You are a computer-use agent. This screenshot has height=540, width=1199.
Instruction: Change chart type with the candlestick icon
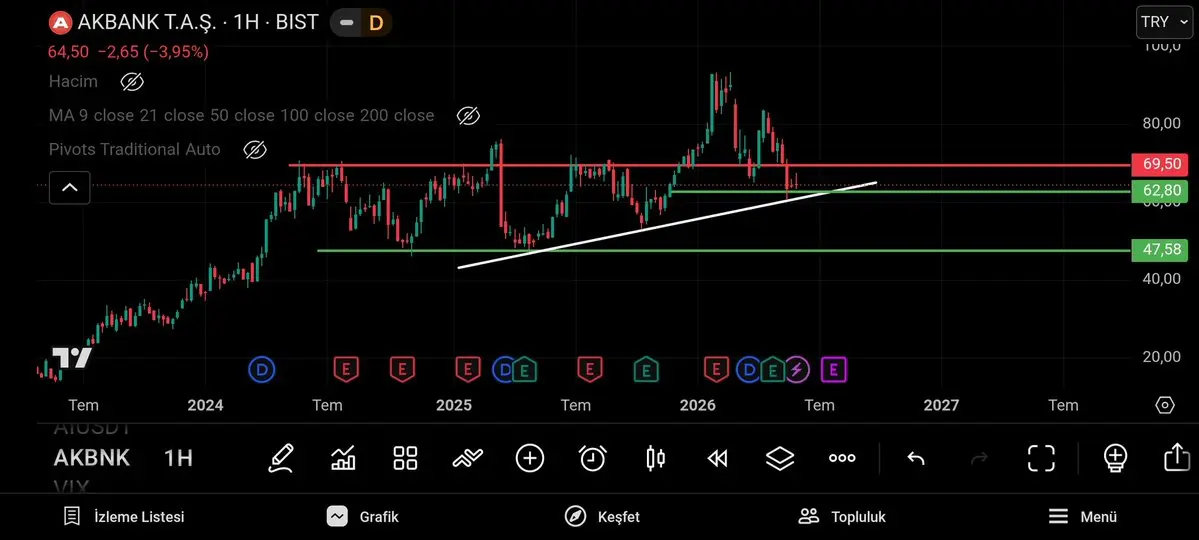[x=655, y=458]
